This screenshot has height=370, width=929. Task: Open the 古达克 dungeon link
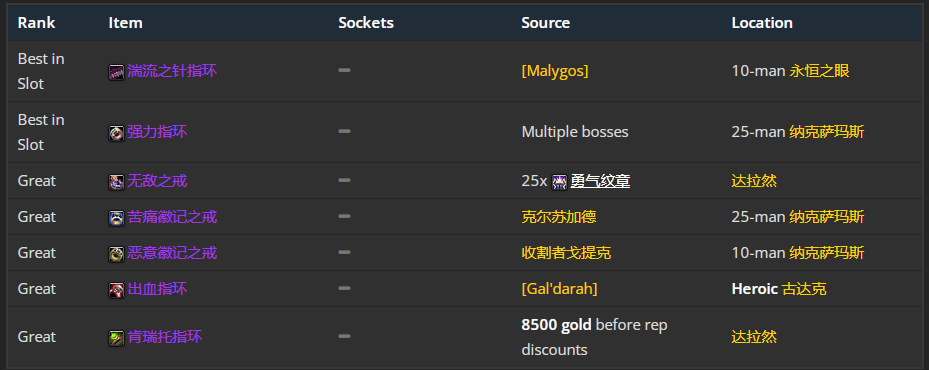tap(804, 289)
